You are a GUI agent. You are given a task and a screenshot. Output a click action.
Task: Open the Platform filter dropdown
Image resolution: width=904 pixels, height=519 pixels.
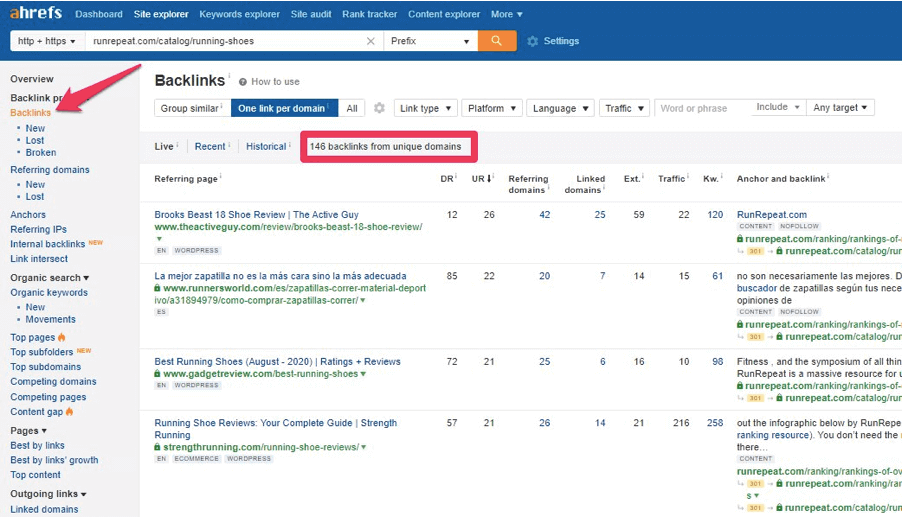(x=492, y=108)
